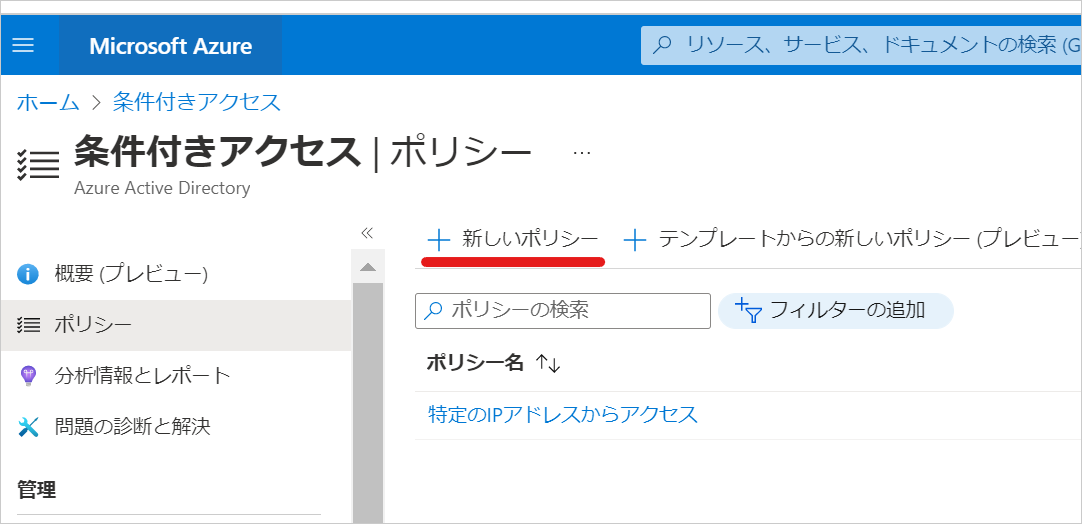Click the policy list icon beside page title

click(37, 164)
